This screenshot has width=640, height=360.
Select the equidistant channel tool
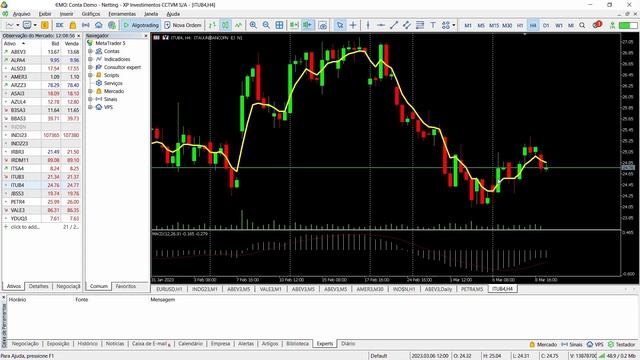point(407,25)
